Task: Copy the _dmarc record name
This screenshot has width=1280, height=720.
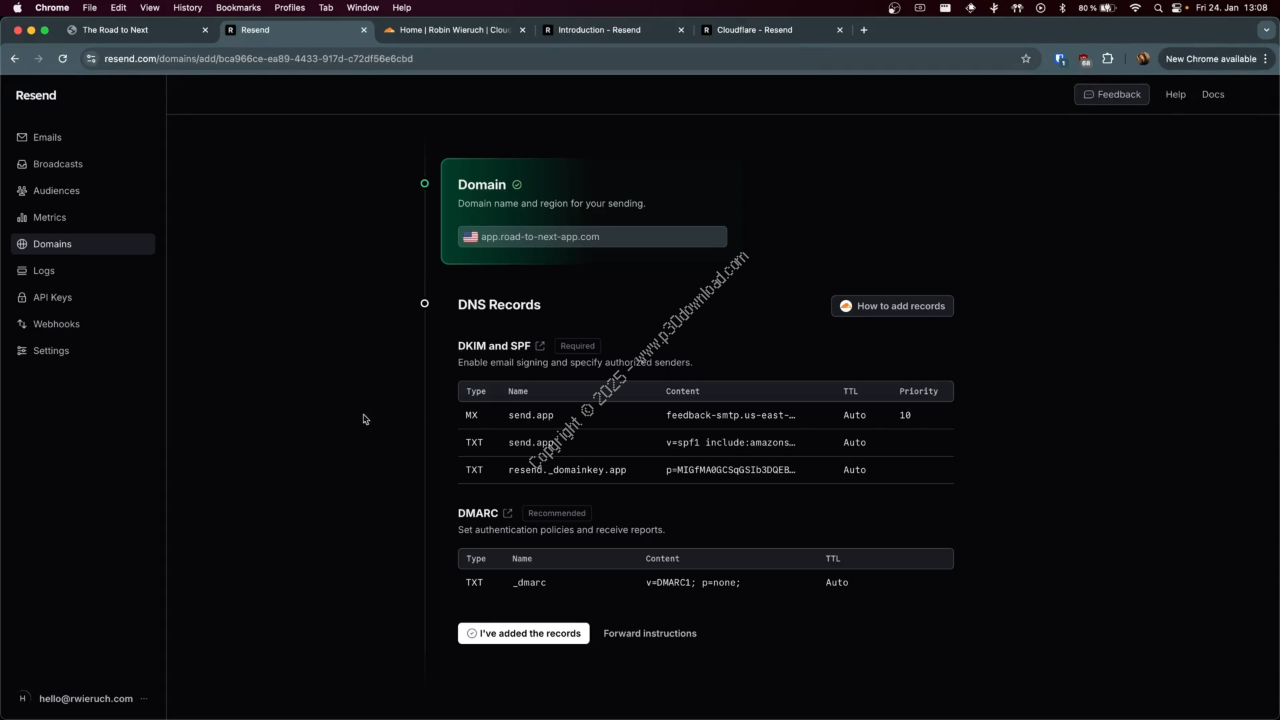Action: click(x=529, y=582)
